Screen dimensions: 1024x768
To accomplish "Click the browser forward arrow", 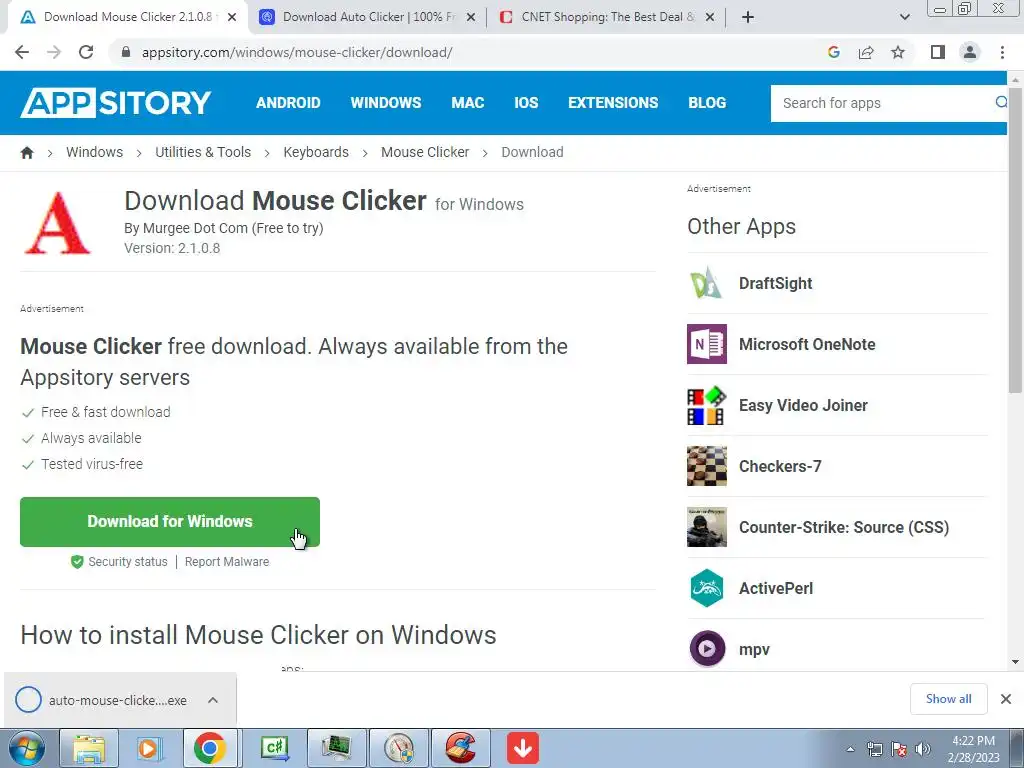I will tap(54, 52).
